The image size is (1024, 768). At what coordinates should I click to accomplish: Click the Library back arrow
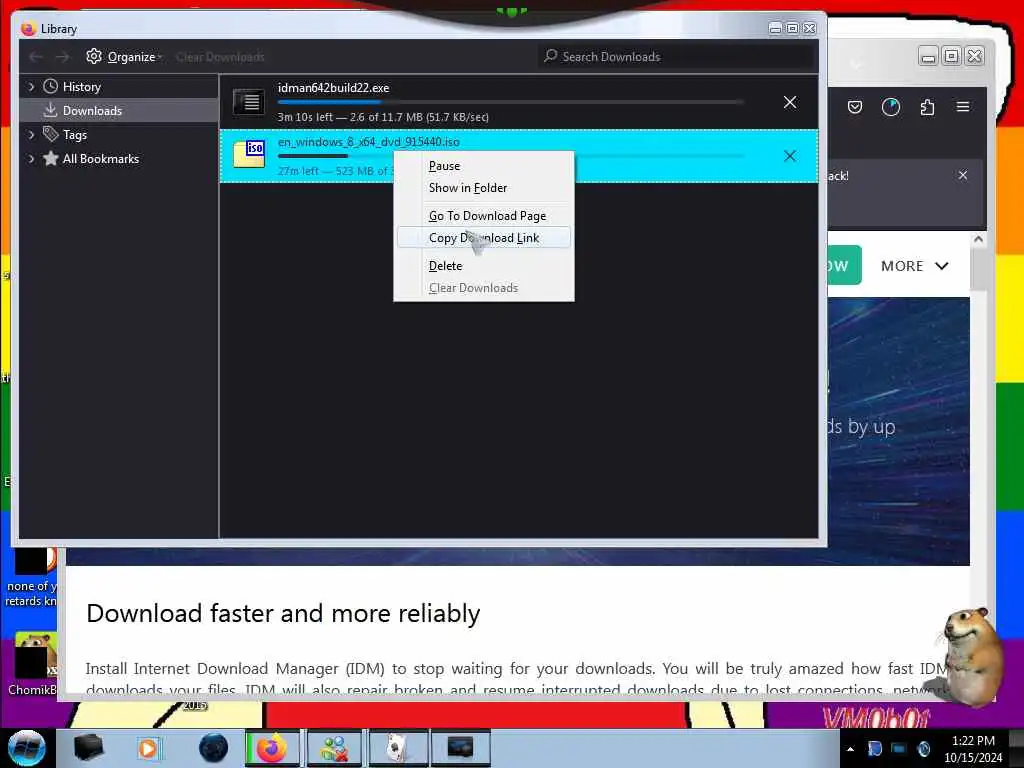(36, 57)
